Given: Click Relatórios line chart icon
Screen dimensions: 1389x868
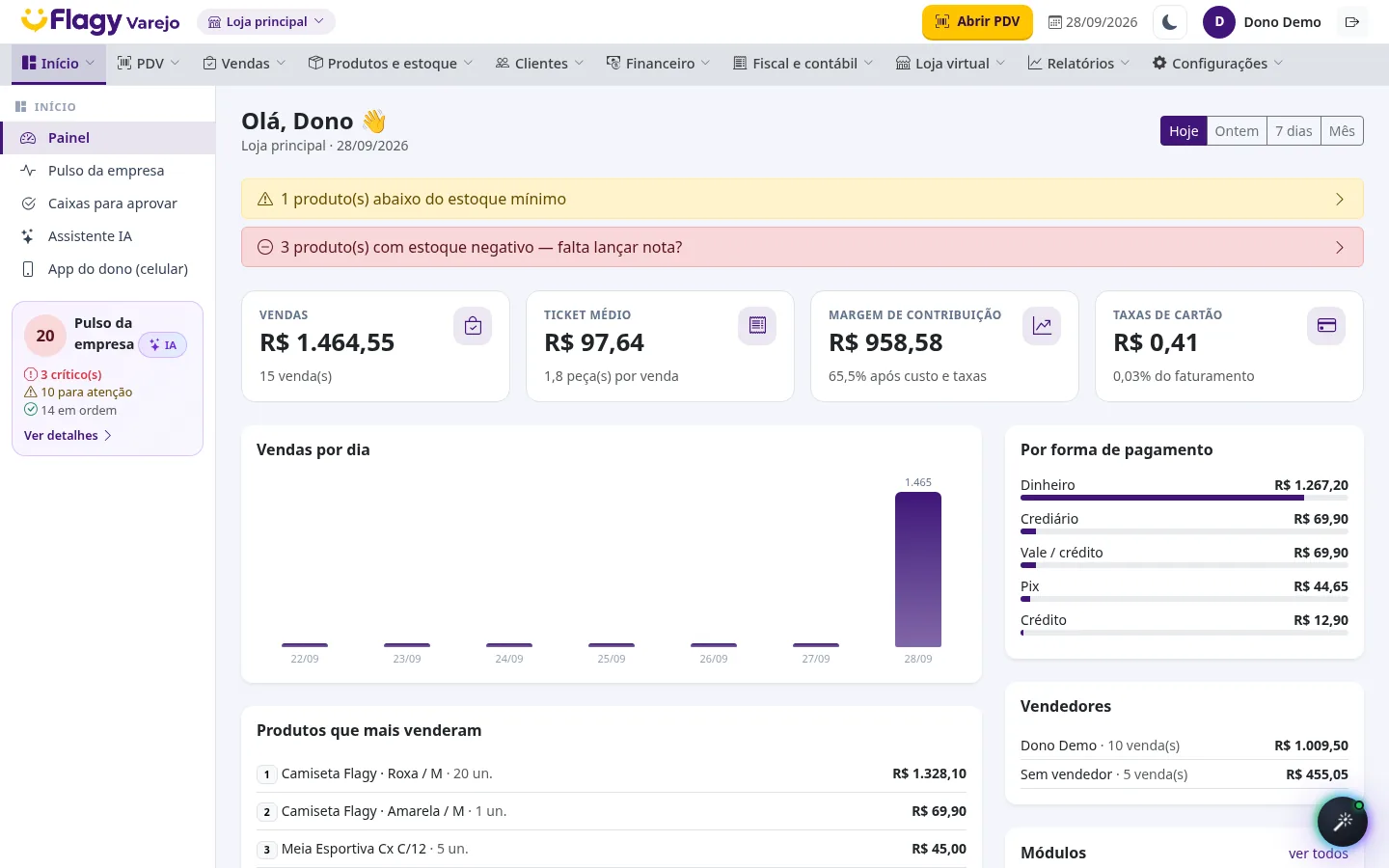Looking at the screenshot, I should pos(1035,63).
